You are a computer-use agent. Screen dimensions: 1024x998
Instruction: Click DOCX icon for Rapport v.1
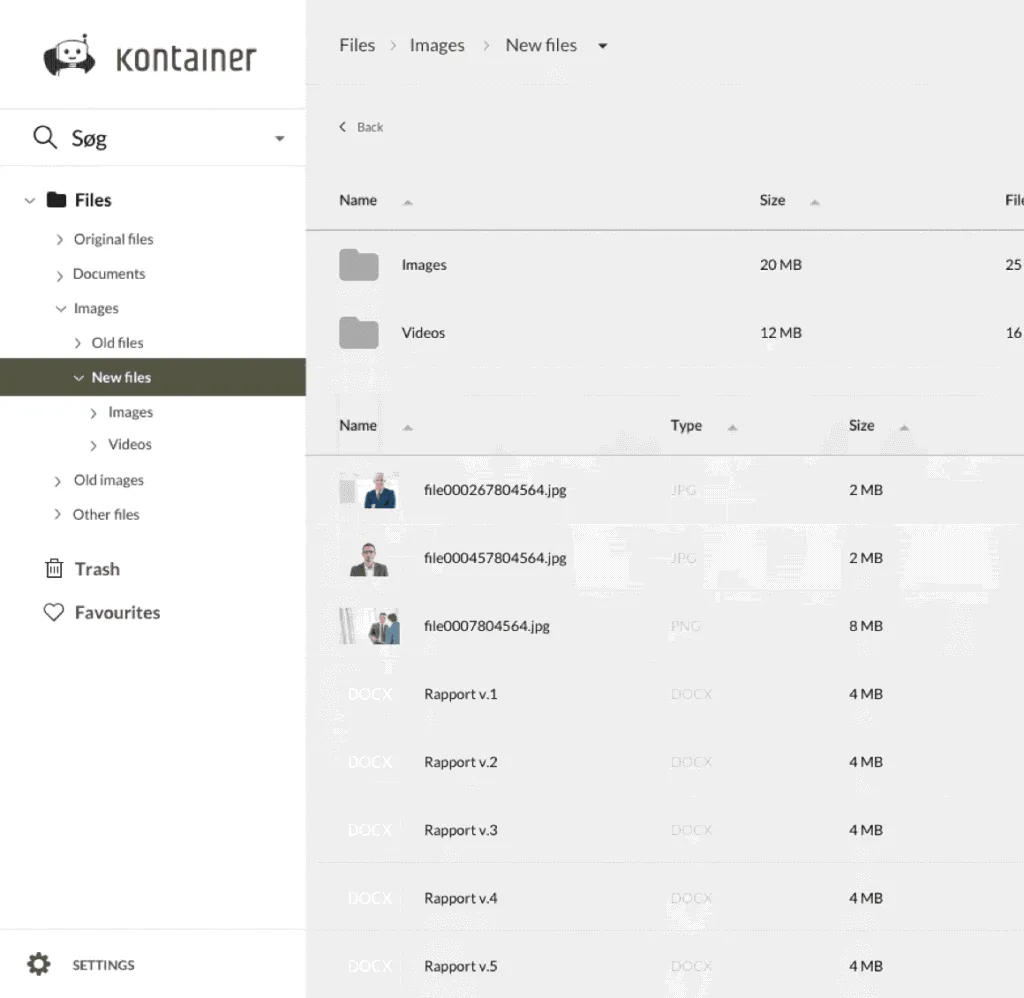tap(370, 694)
